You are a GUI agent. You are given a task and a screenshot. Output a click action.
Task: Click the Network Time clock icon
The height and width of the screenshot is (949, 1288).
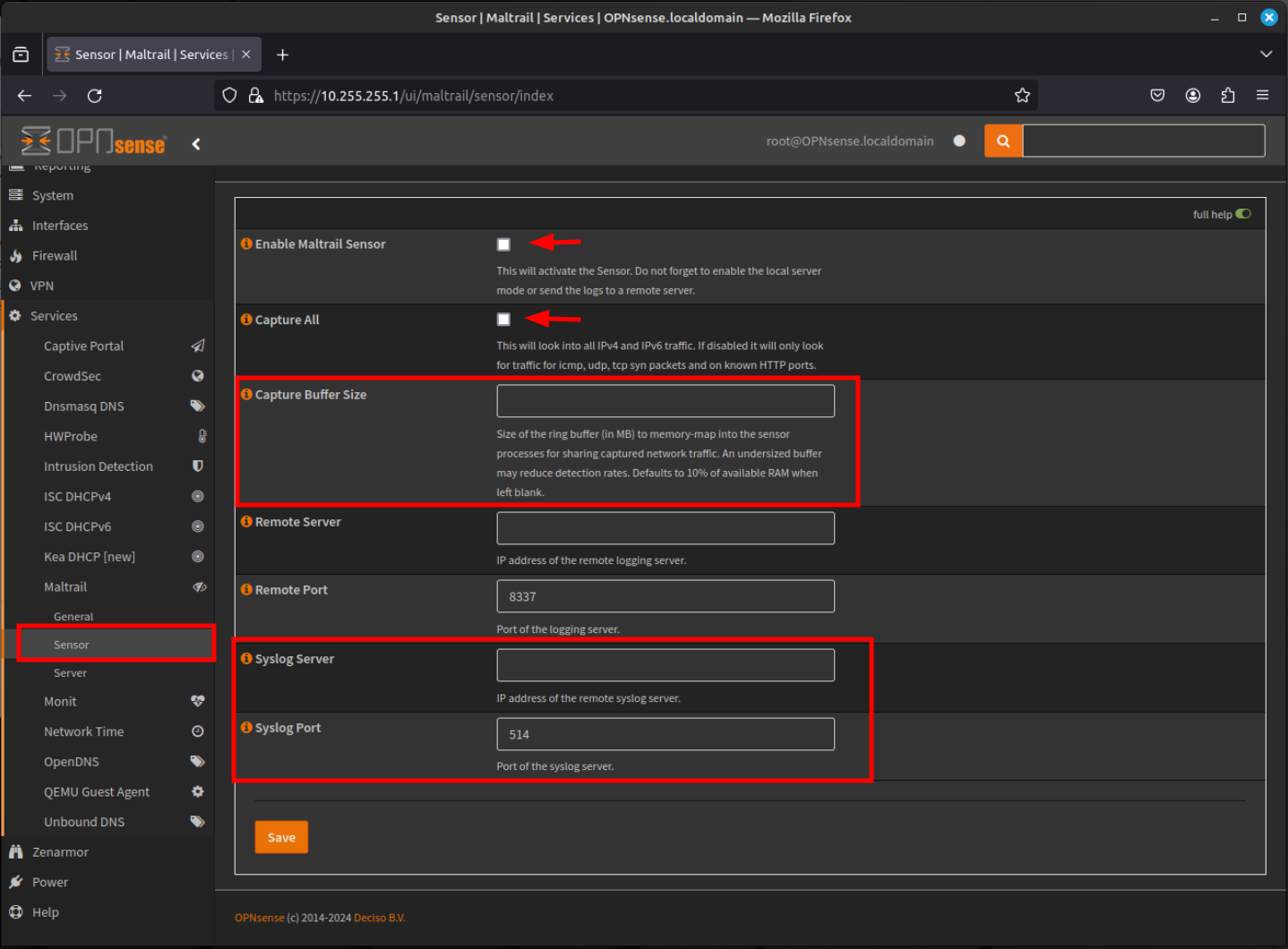click(x=198, y=731)
